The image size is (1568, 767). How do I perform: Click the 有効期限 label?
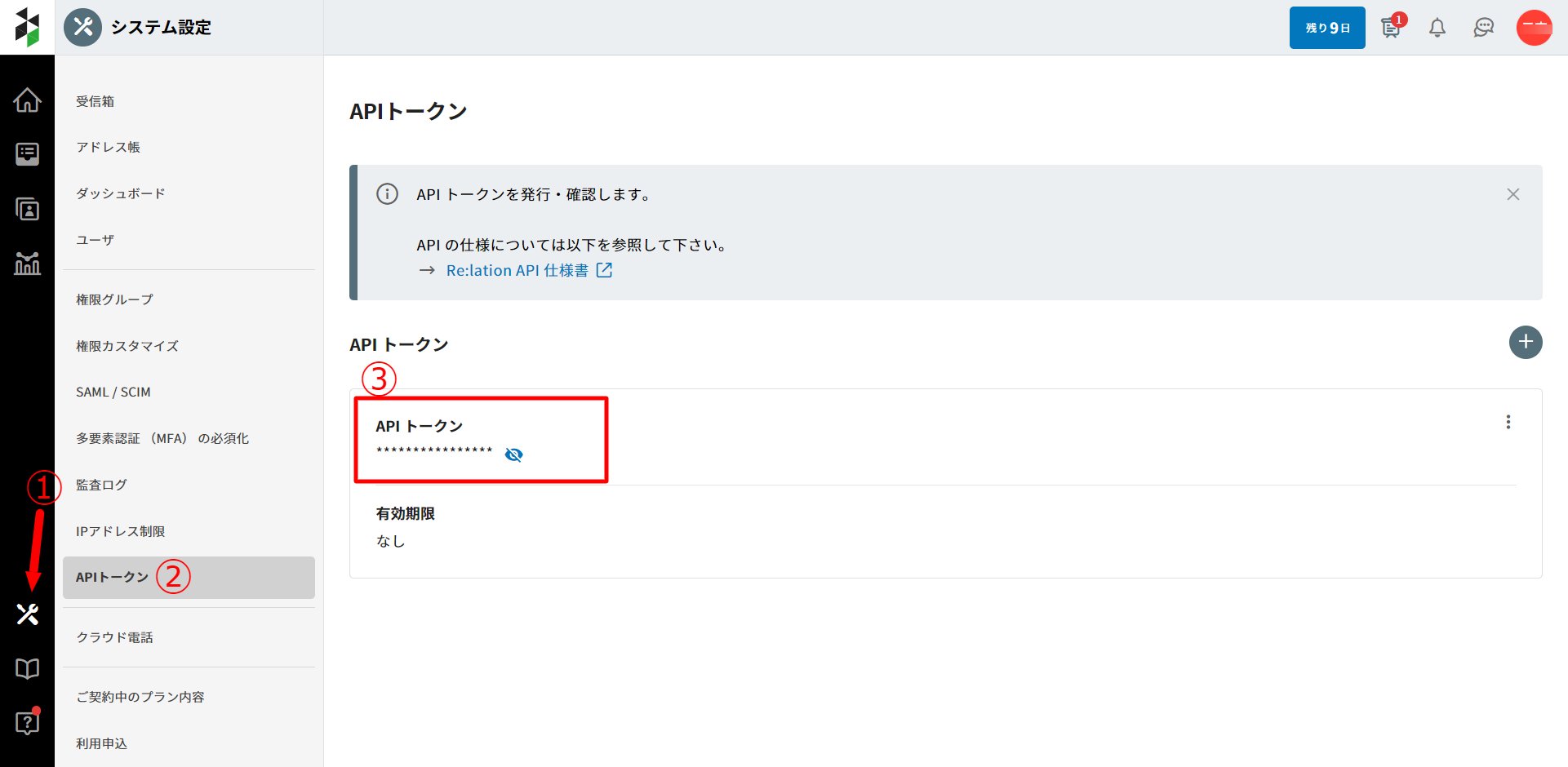405,513
